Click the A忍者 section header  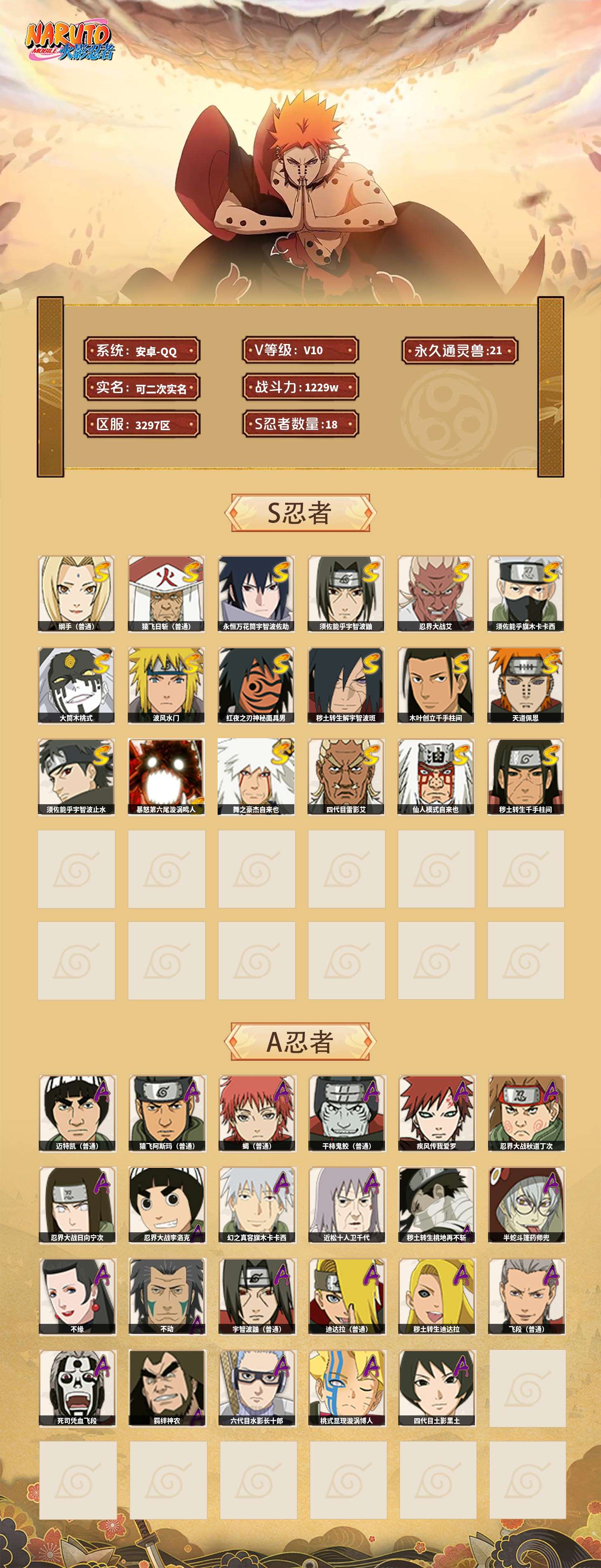click(x=300, y=1041)
